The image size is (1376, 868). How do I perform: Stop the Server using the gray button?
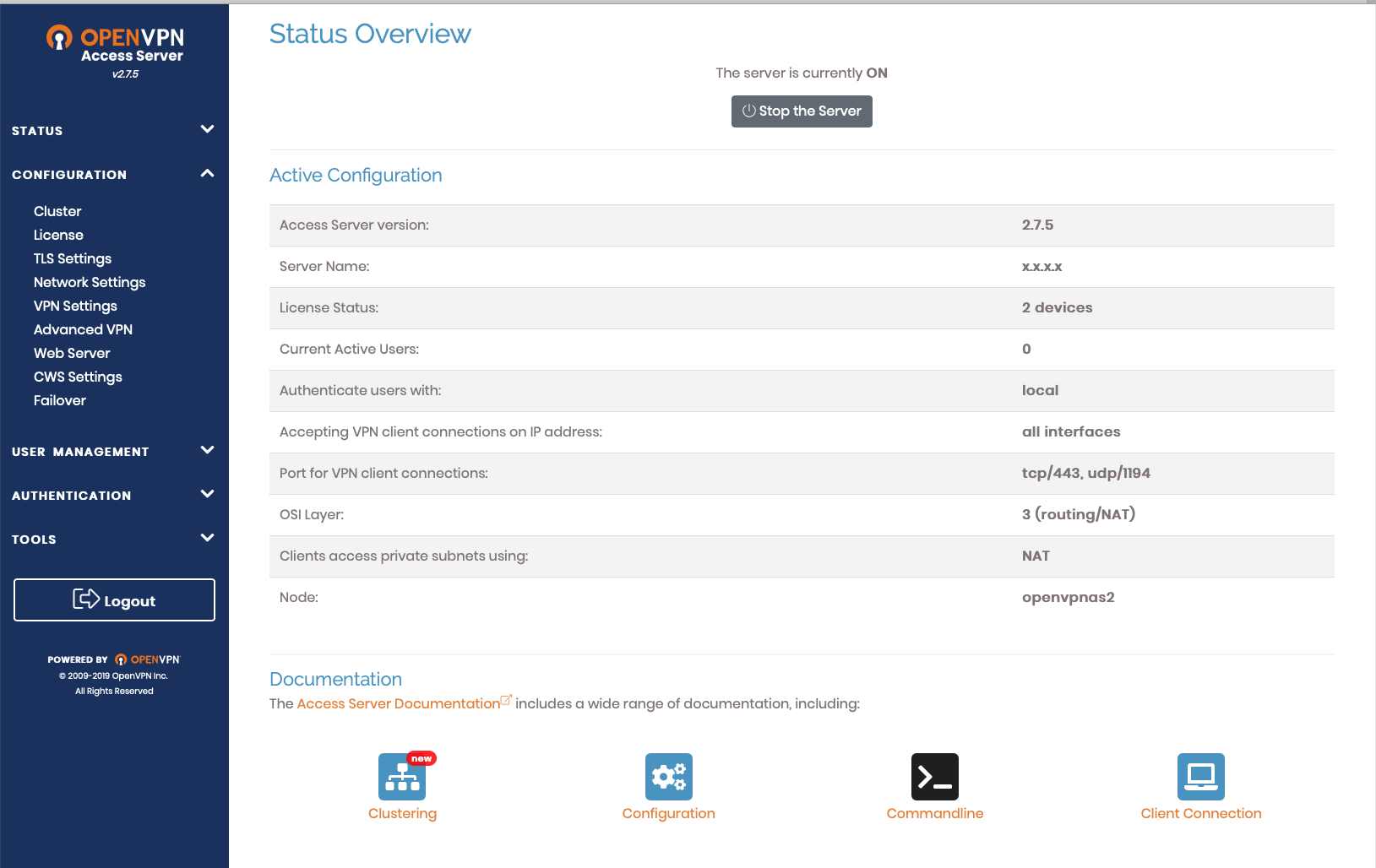coord(802,111)
